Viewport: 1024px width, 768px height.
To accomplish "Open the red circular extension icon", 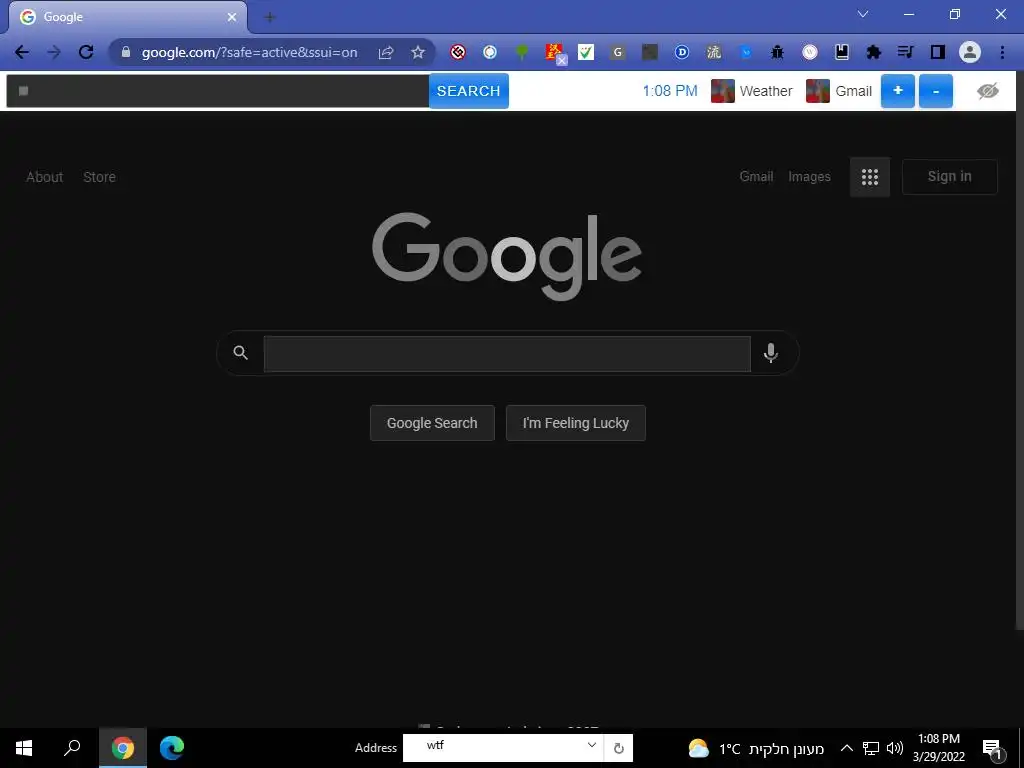I will click(x=458, y=52).
